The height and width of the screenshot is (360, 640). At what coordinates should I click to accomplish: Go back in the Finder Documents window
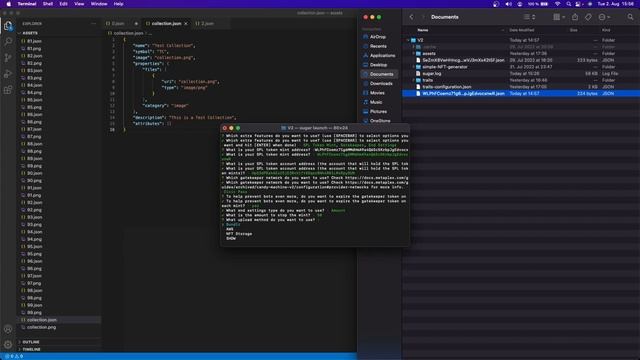tap(411, 17)
